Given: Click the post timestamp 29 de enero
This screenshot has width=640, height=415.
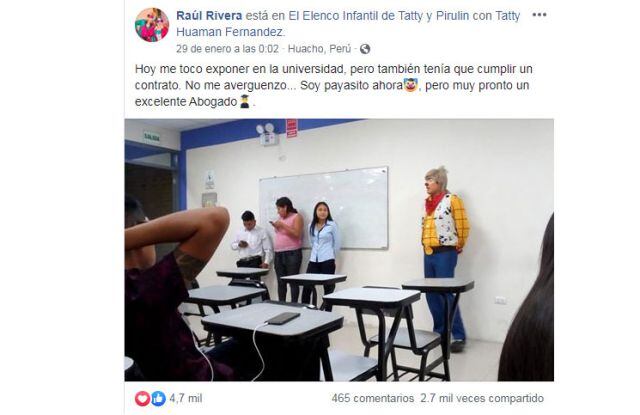Looking at the screenshot, I should point(227,49).
